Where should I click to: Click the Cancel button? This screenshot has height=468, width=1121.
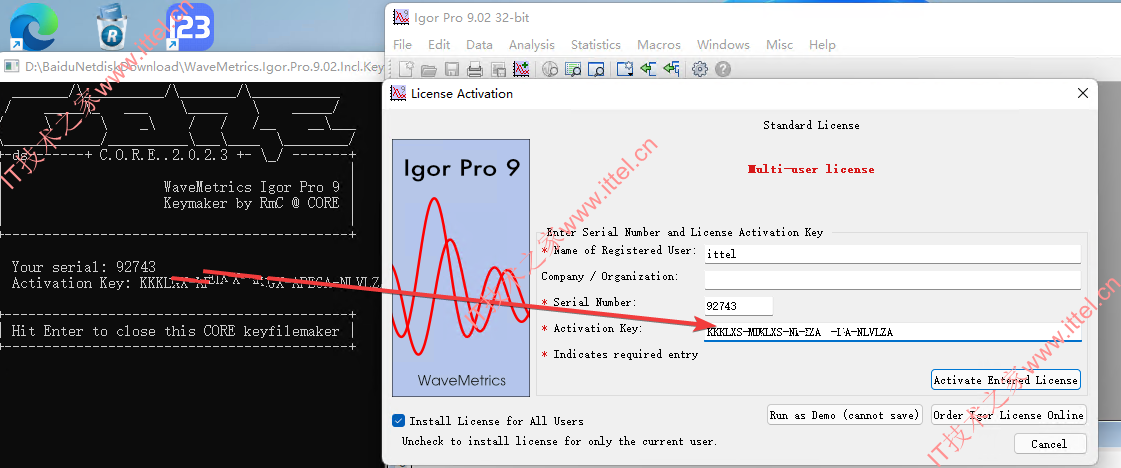(x=1049, y=444)
